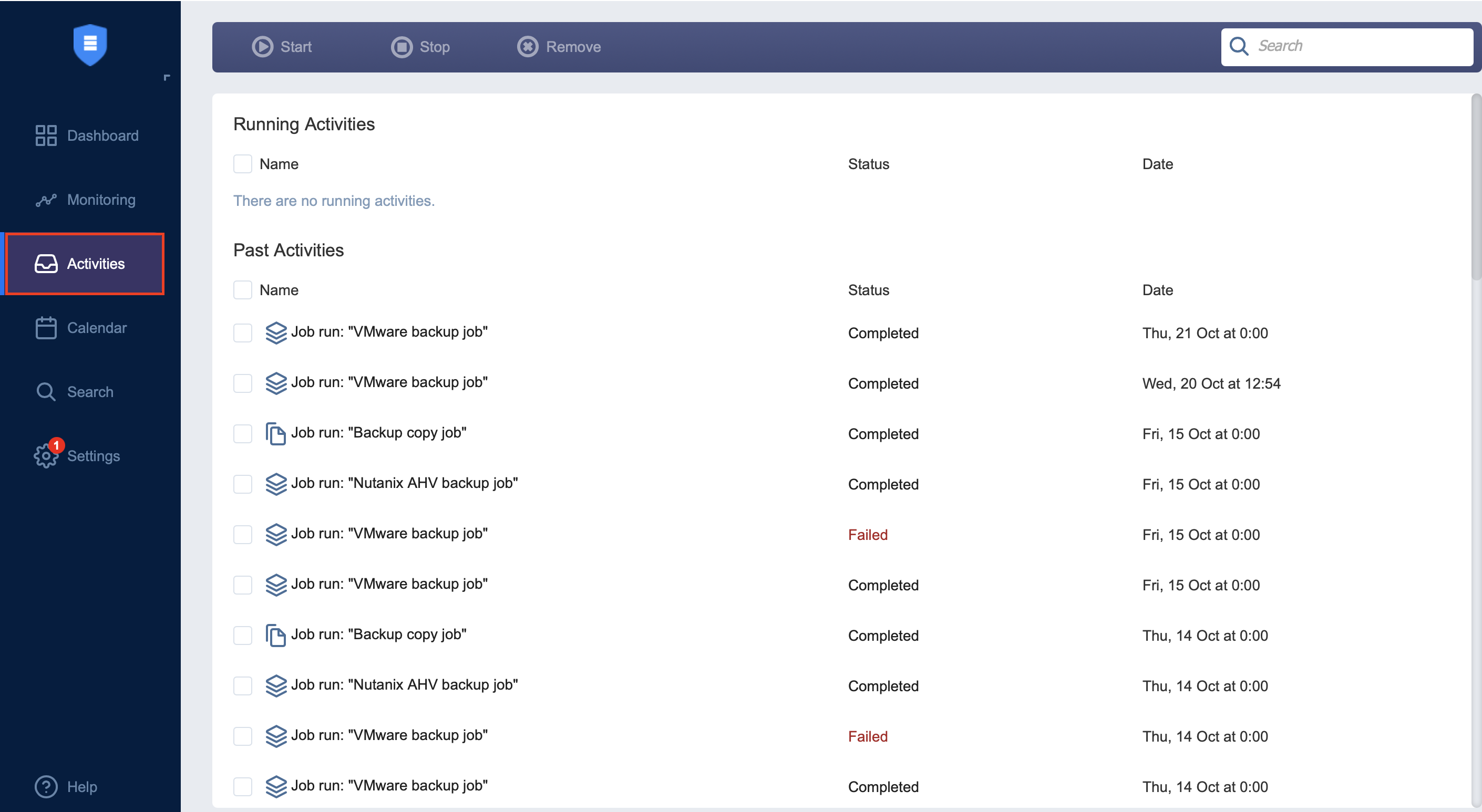Click the copy icon of Fri, 15 Oct Backup copy job
1482x812 pixels.
click(x=275, y=434)
